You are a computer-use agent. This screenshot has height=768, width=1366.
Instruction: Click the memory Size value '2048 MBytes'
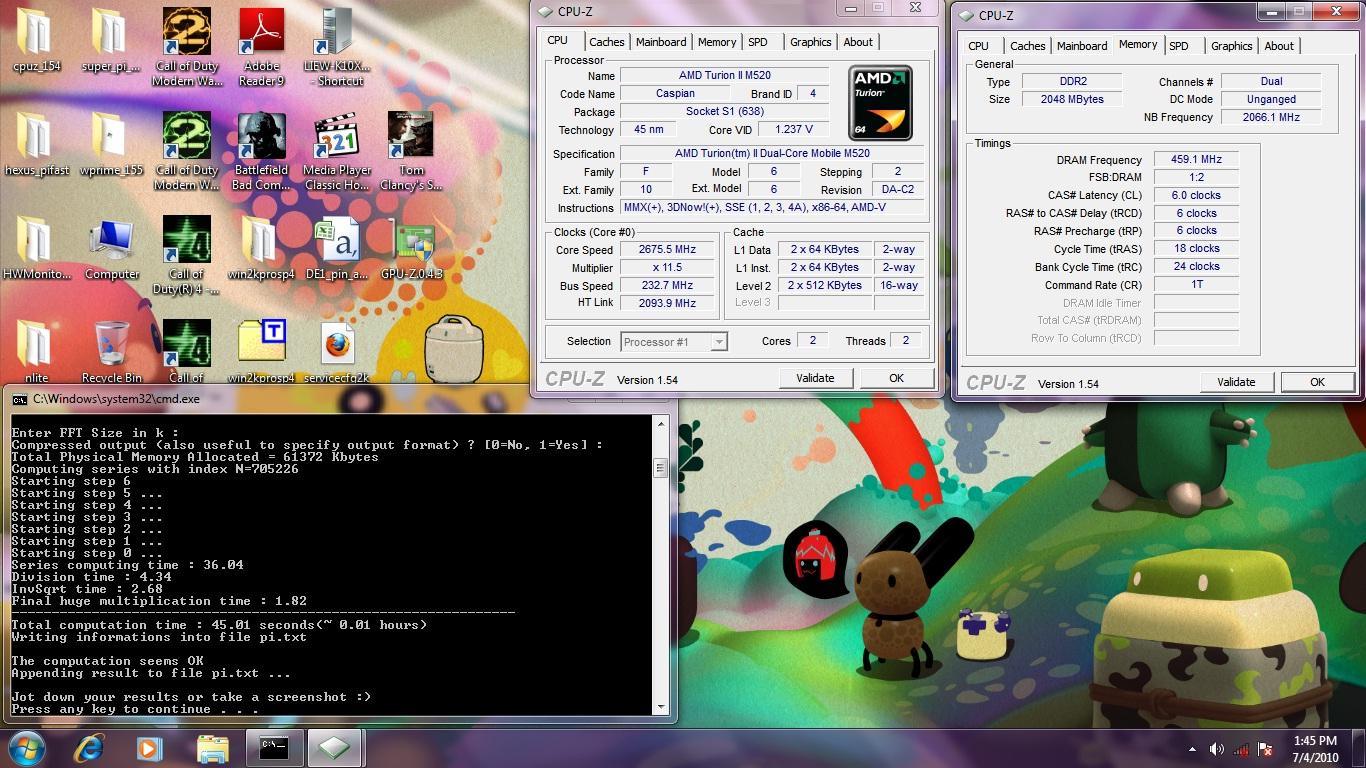(1073, 99)
